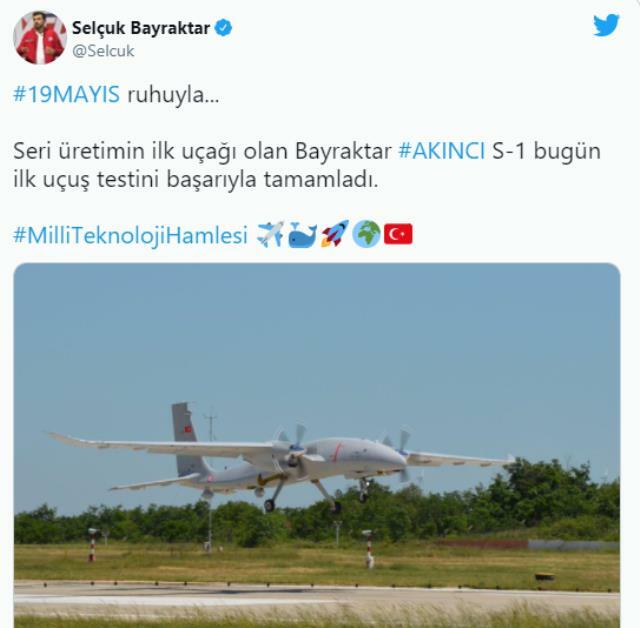Click the globe emoji

366,234
